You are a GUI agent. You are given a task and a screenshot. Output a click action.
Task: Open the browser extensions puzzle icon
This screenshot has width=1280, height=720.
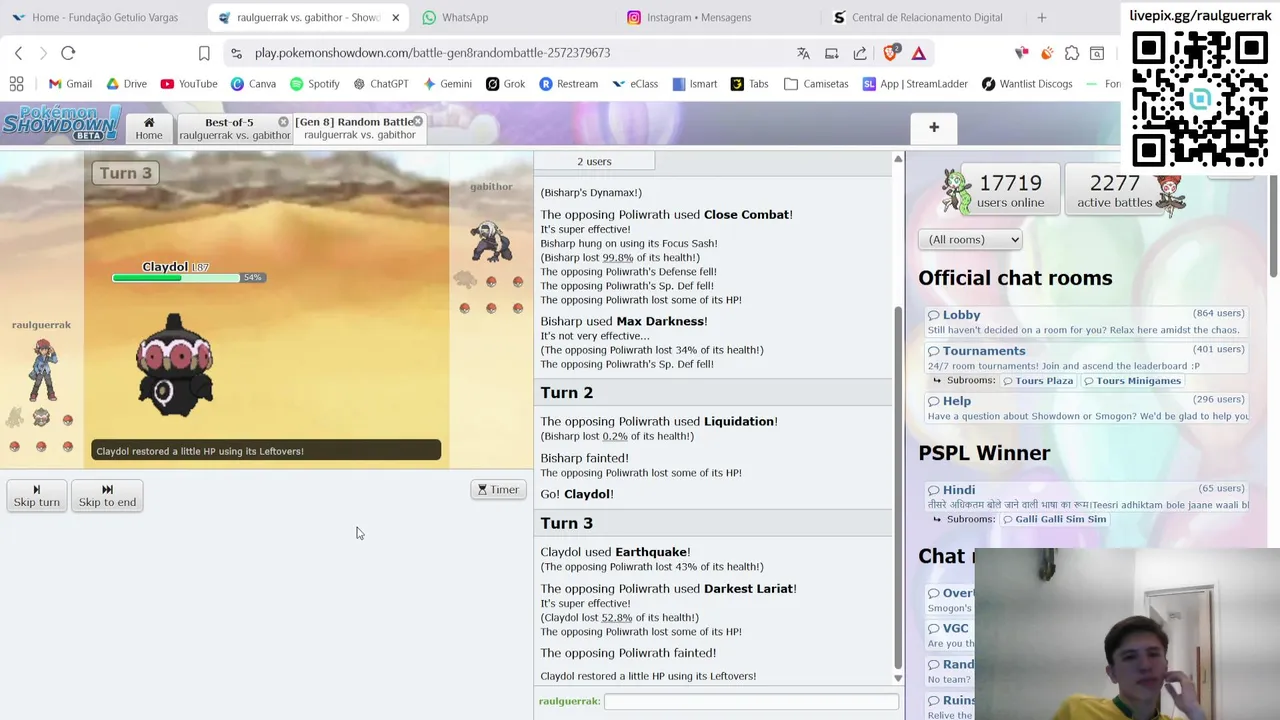1072,53
